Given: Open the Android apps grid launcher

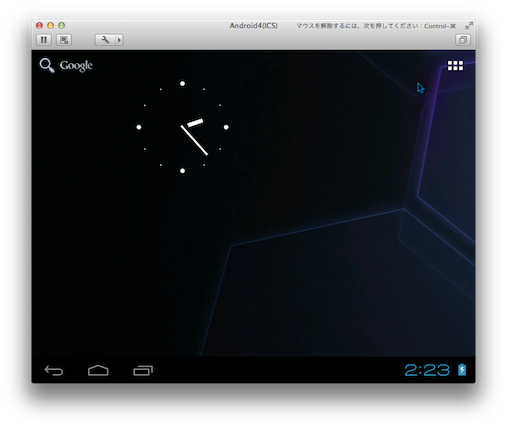Looking at the screenshot, I should pos(455,66).
